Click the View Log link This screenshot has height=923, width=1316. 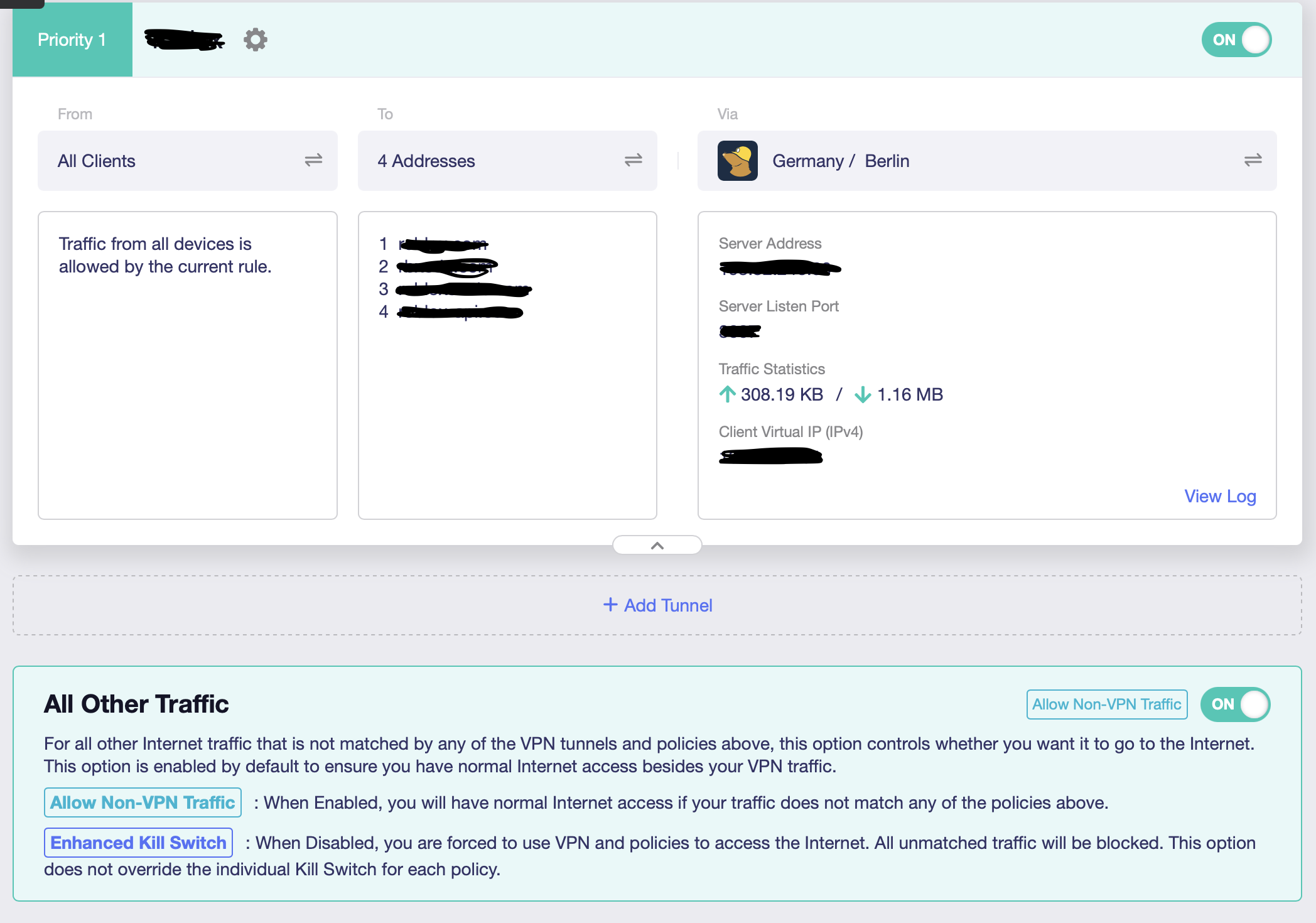point(1220,496)
